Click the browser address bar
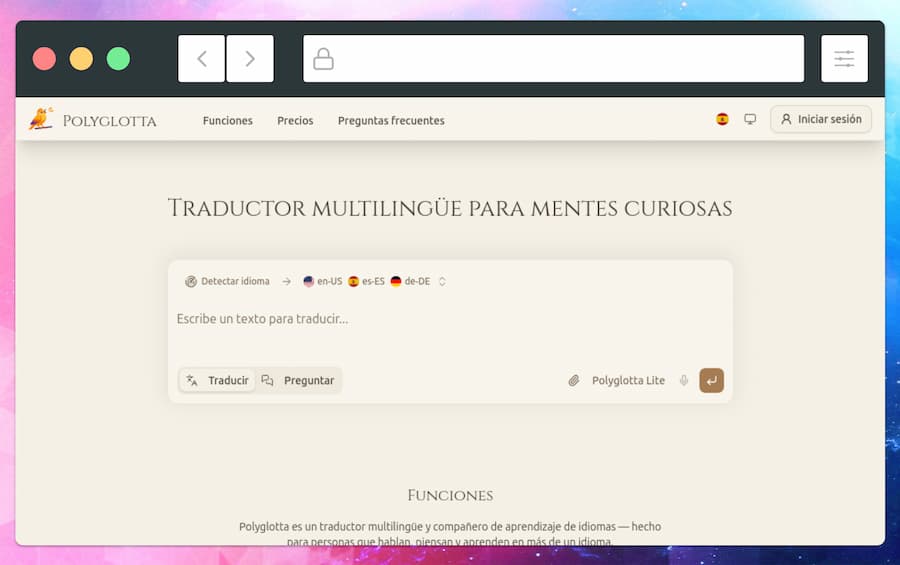The height and width of the screenshot is (565, 900). (553, 59)
